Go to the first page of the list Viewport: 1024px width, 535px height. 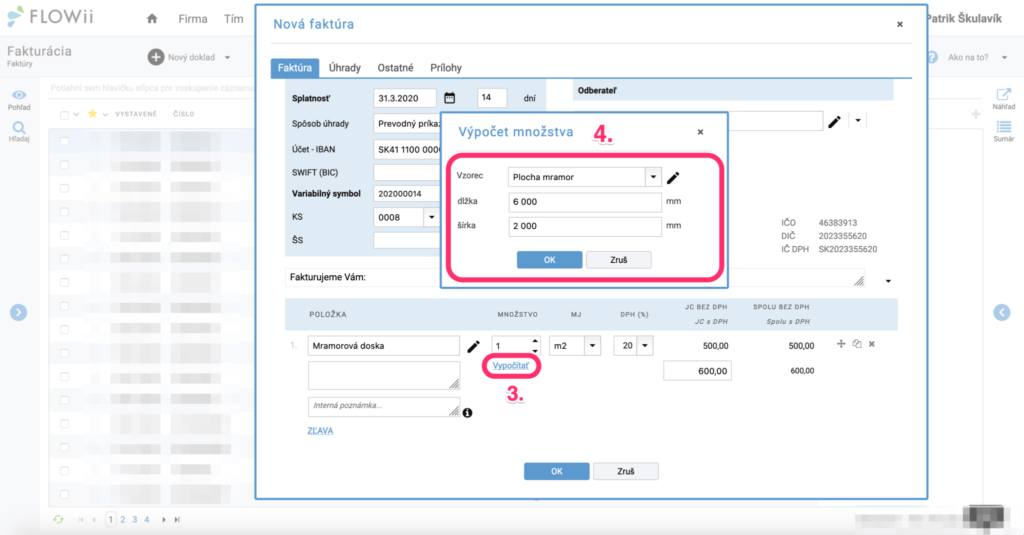[81, 520]
